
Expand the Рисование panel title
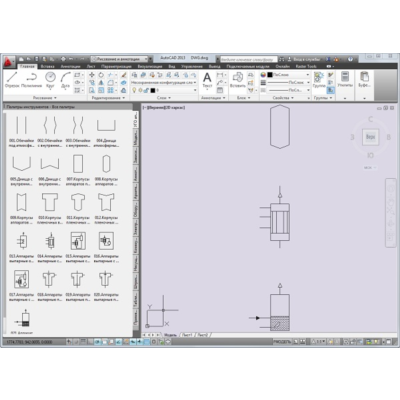point(45,98)
